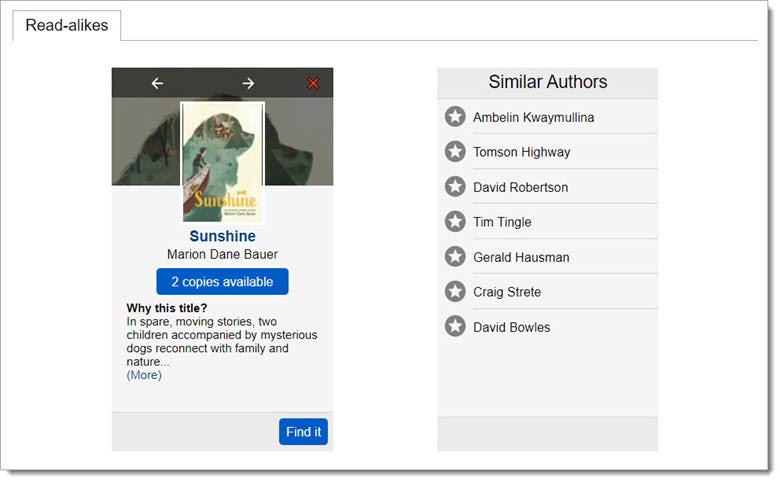Expand description with the (More) link
Viewport: 780px width, 482px height.
(144, 375)
